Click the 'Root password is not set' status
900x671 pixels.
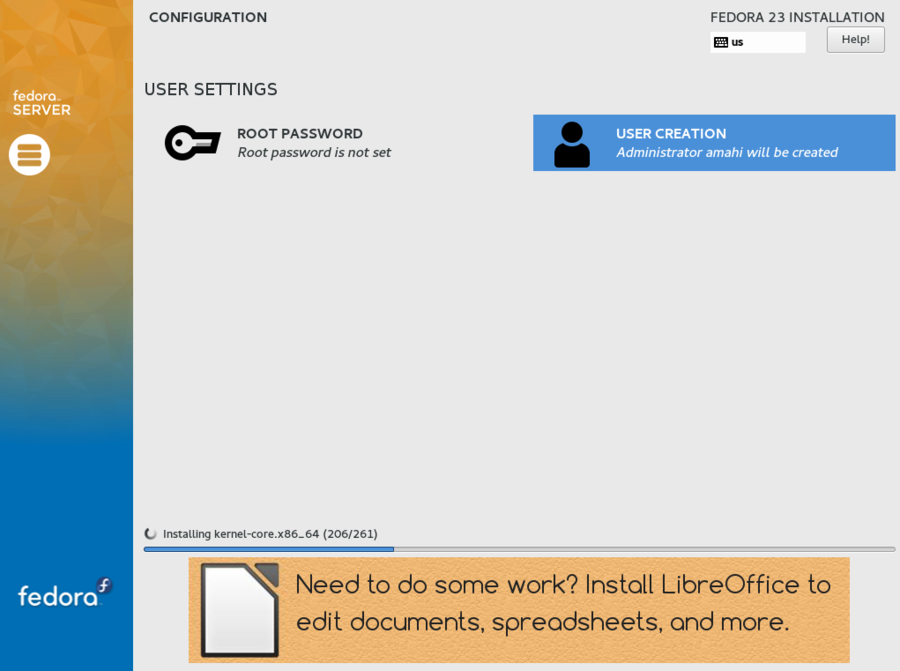(314, 153)
